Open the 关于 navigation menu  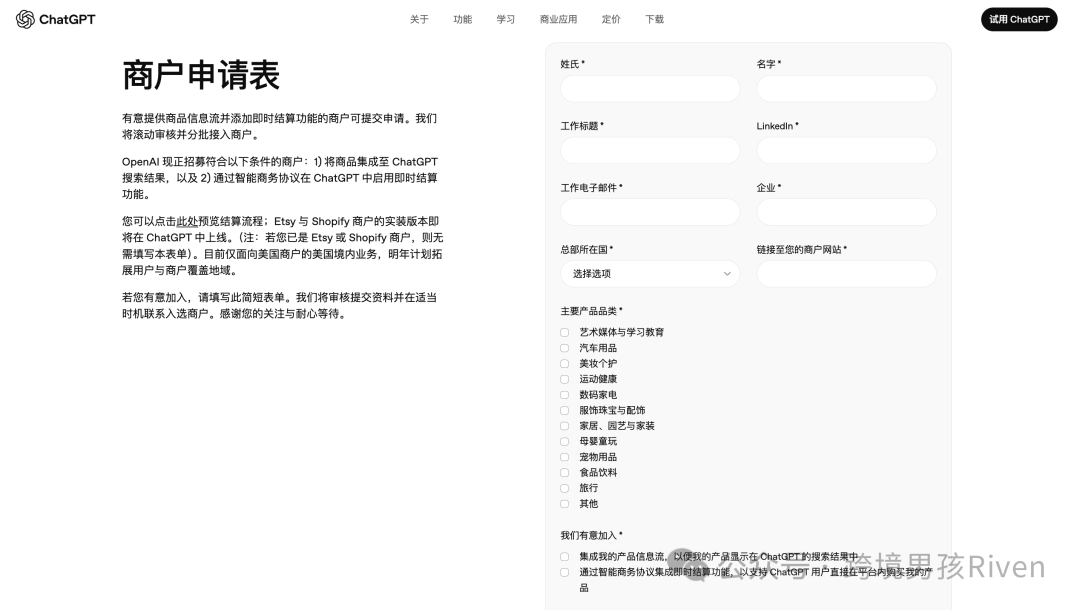(419, 19)
